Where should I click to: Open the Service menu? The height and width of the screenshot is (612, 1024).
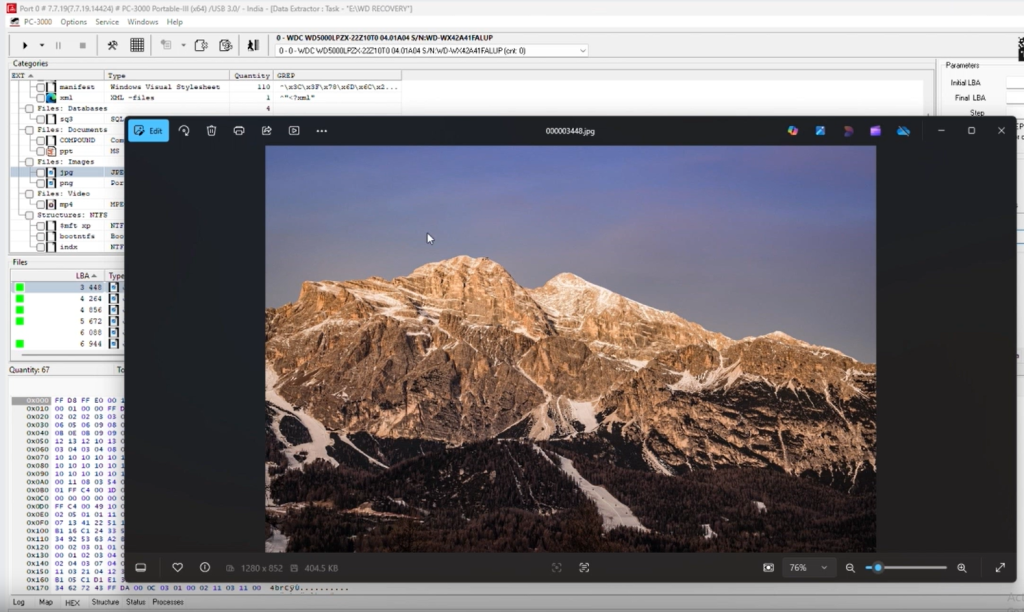pos(107,21)
